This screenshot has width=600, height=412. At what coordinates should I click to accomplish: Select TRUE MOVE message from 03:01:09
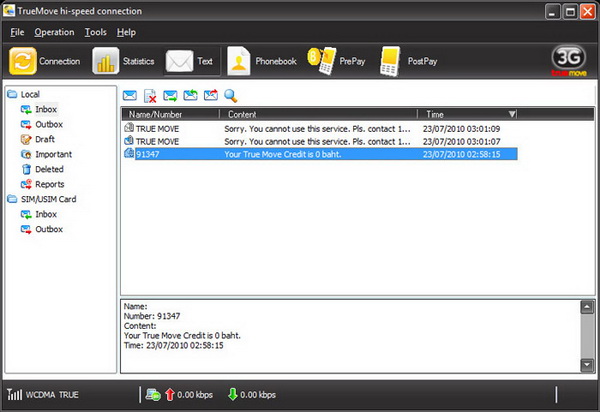[320, 129]
